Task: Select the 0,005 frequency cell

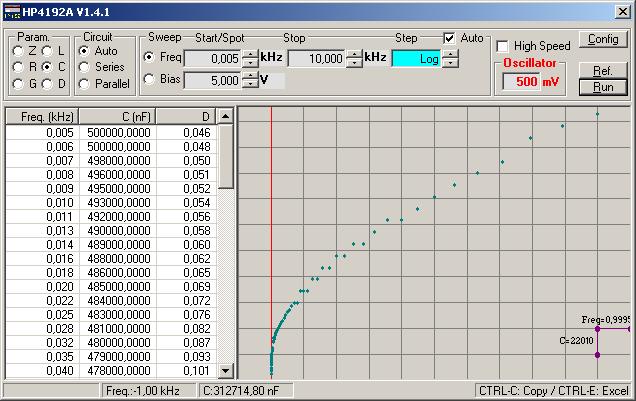Action: [x=43, y=133]
